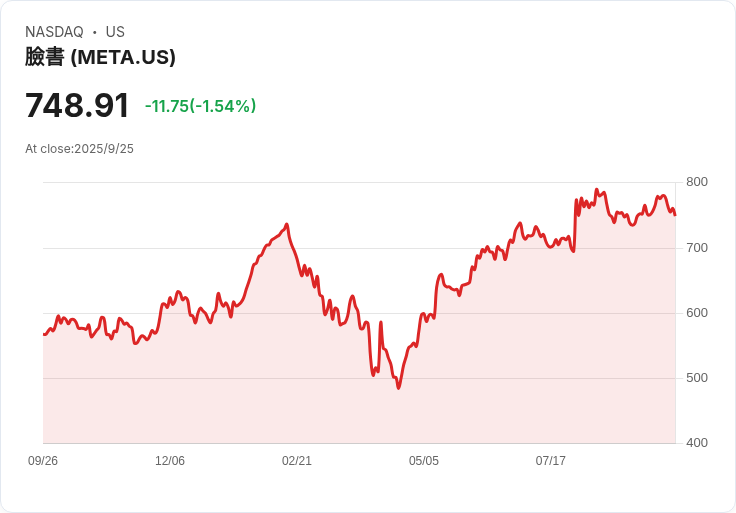Click the 09/26 date axis label
Screen dimensions: 736x513
43,461
